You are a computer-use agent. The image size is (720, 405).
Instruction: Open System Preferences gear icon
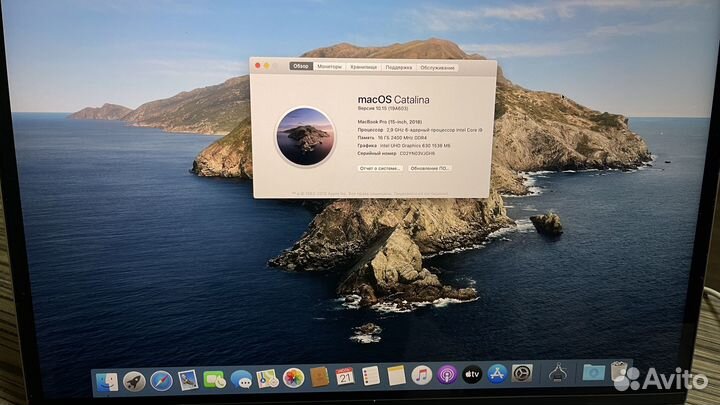click(522, 373)
